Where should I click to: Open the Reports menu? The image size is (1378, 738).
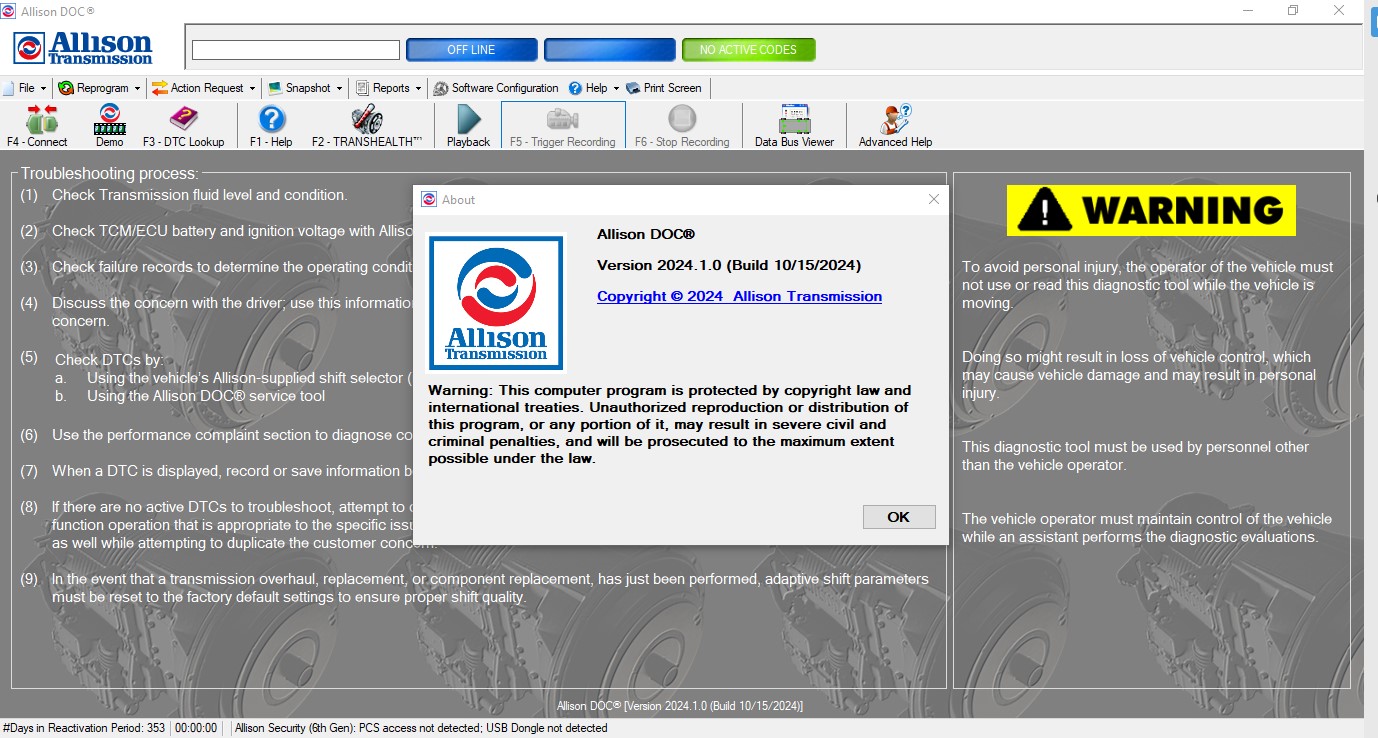pyautogui.click(x=388, y=88)
